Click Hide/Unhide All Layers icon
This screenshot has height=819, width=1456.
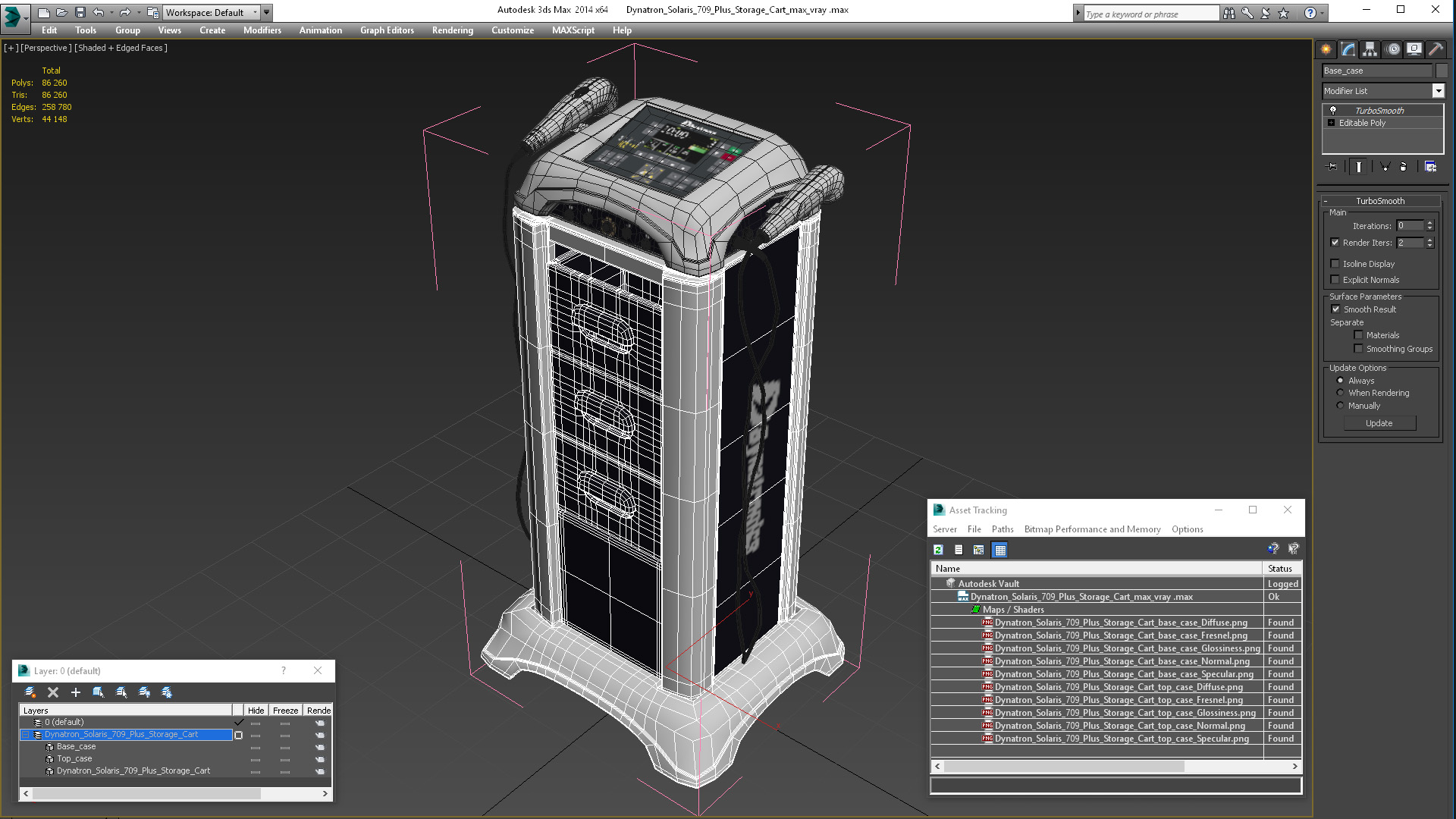144,692
